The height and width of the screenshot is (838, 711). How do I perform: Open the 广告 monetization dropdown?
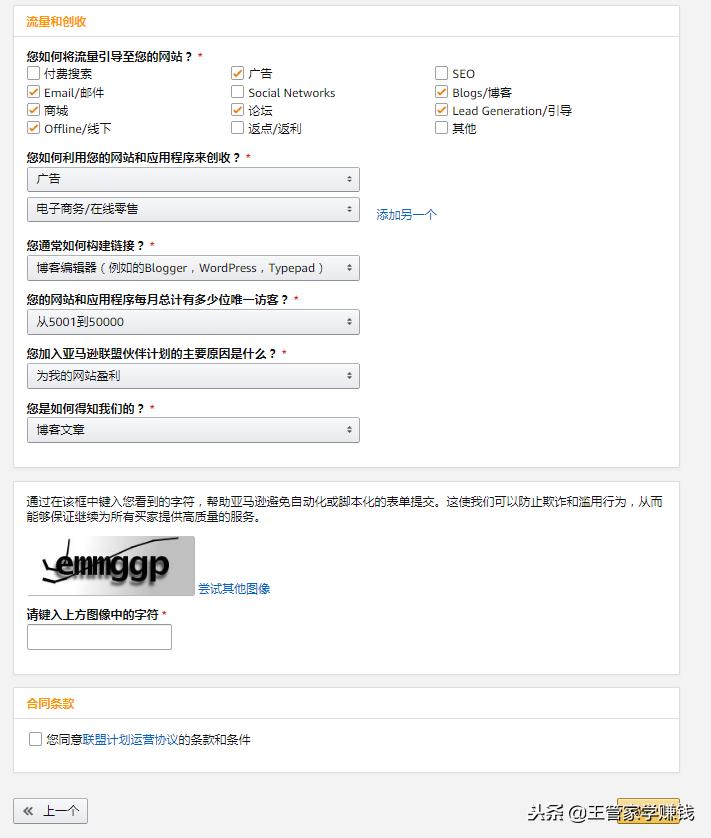tap(193, 179)
